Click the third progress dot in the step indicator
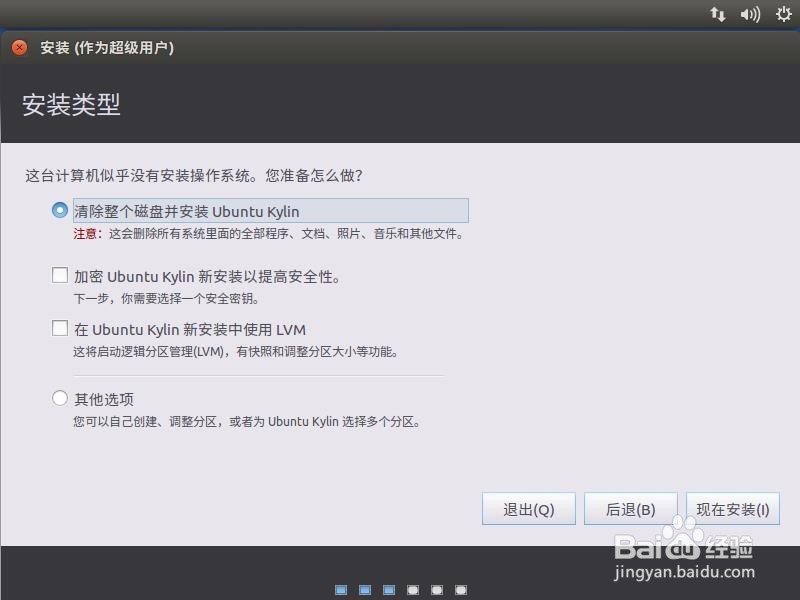This screenshot has height=600, width=800. pyautogui.click(x=389, y=590)
